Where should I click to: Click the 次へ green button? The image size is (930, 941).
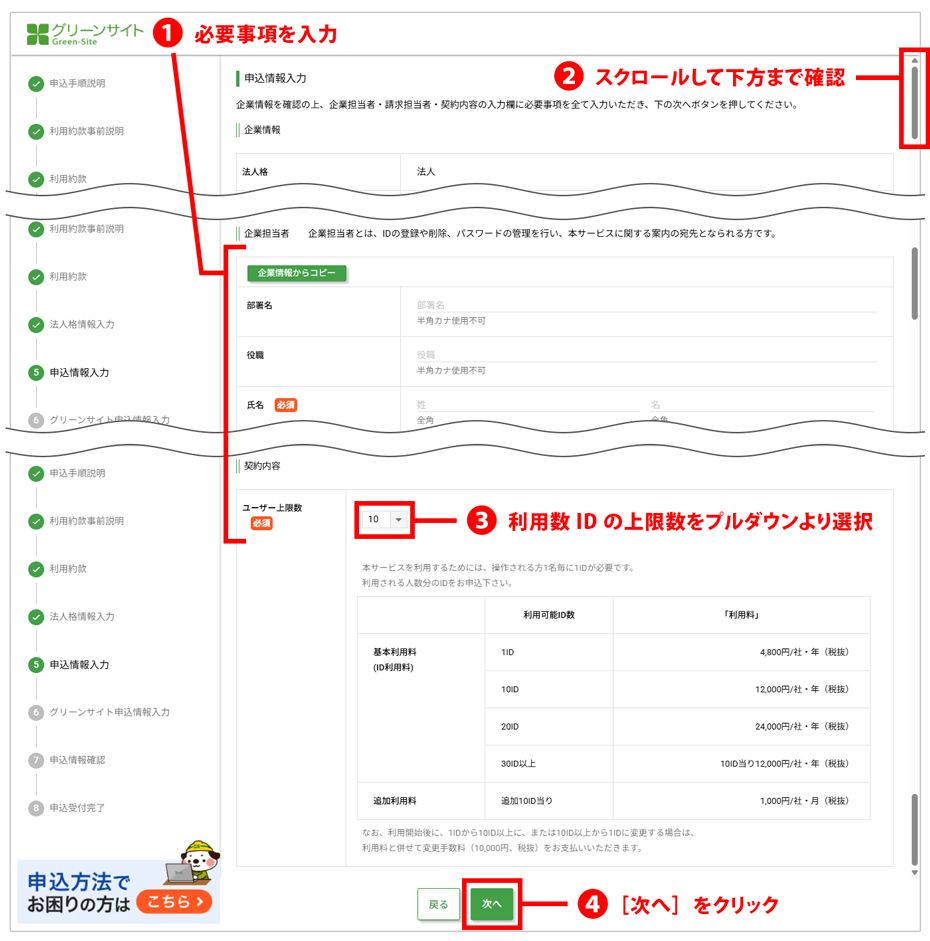[491, 904]
